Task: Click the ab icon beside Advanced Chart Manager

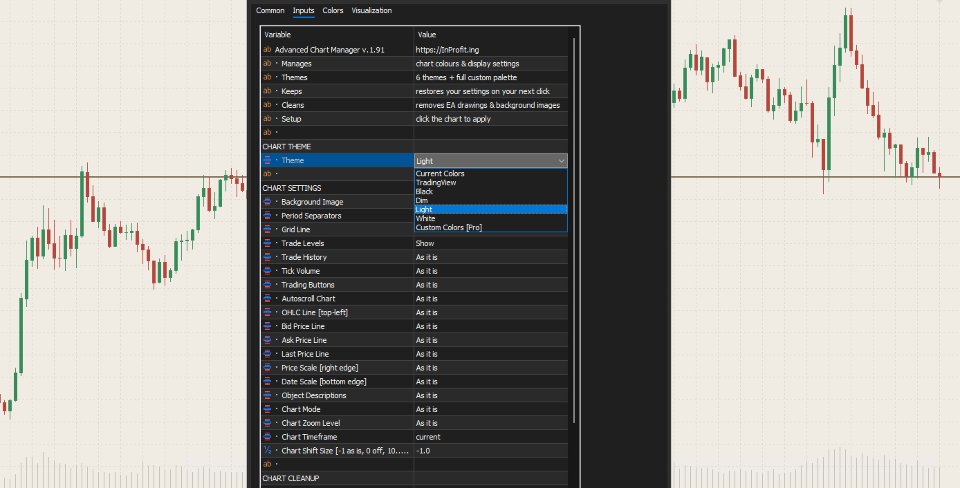Action: click(x=267, y=50)
